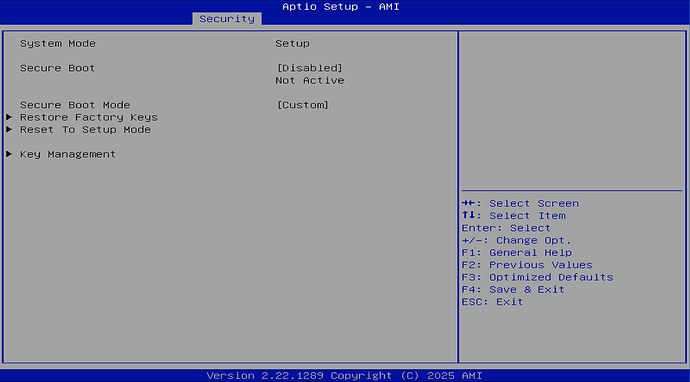Click the Not Active status text
The height and width of the screenshot is (382, 690).
(310, 81)
